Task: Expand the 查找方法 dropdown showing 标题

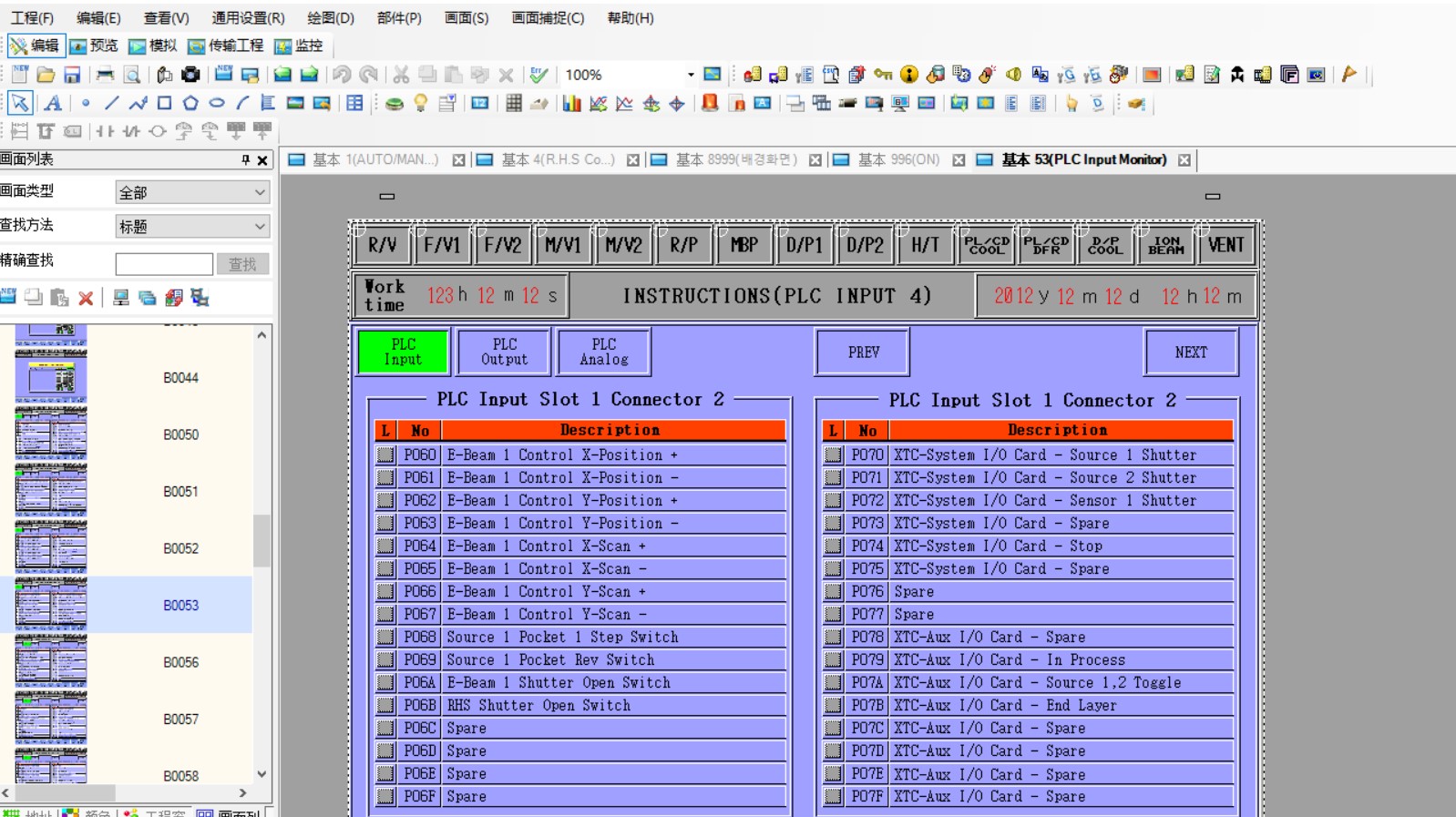Action: pyautogui.click(x=192, y=226)
